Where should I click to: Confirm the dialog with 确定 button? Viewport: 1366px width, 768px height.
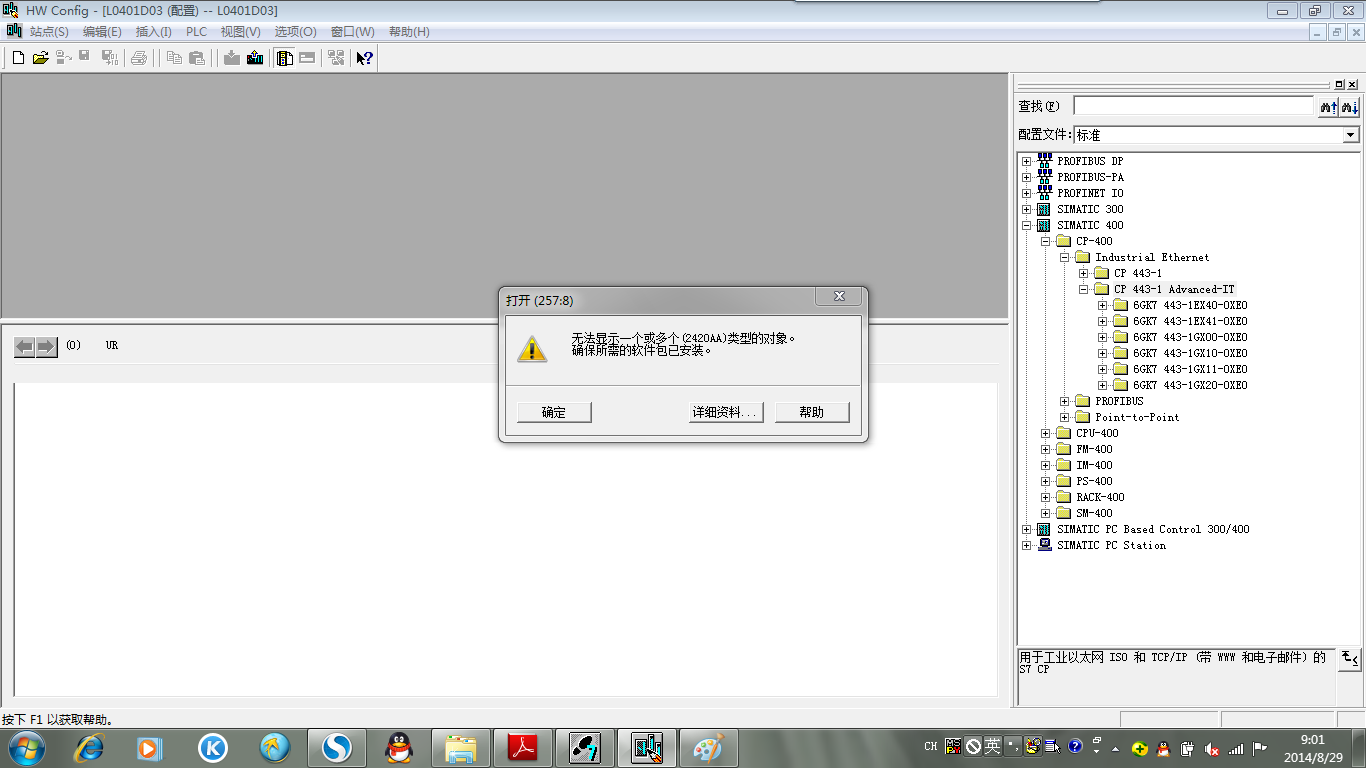[554, 412]
